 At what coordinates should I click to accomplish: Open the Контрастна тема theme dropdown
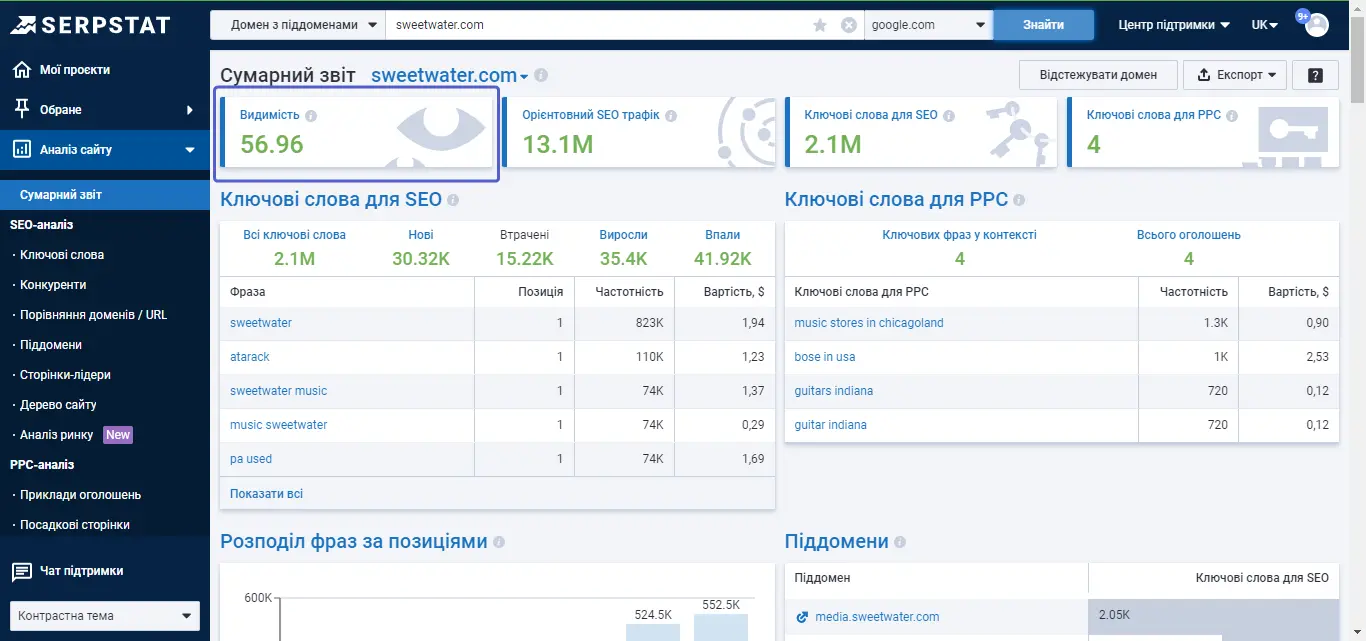(x=105, y=616)
